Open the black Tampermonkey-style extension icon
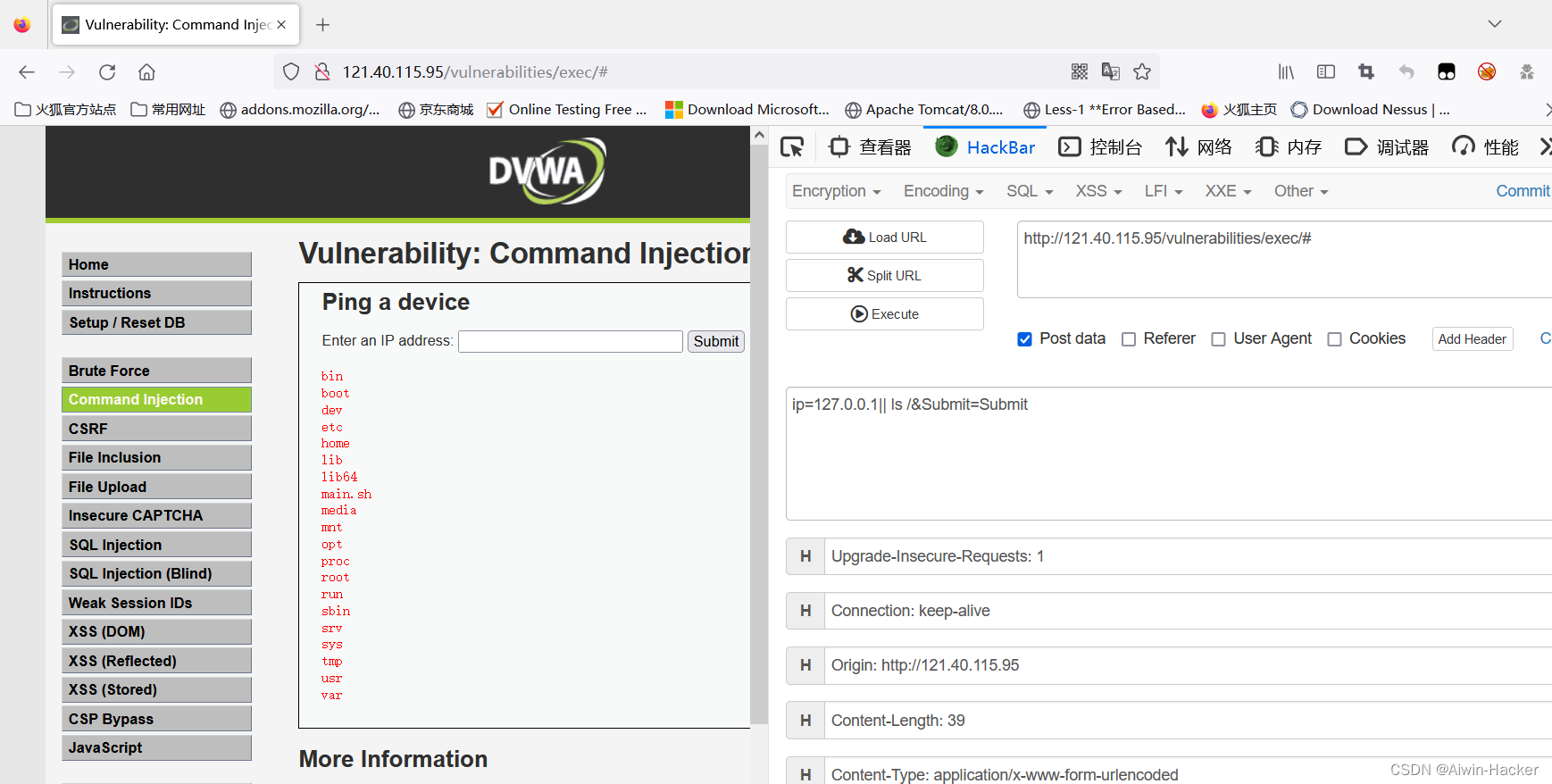 (1447, 71)
